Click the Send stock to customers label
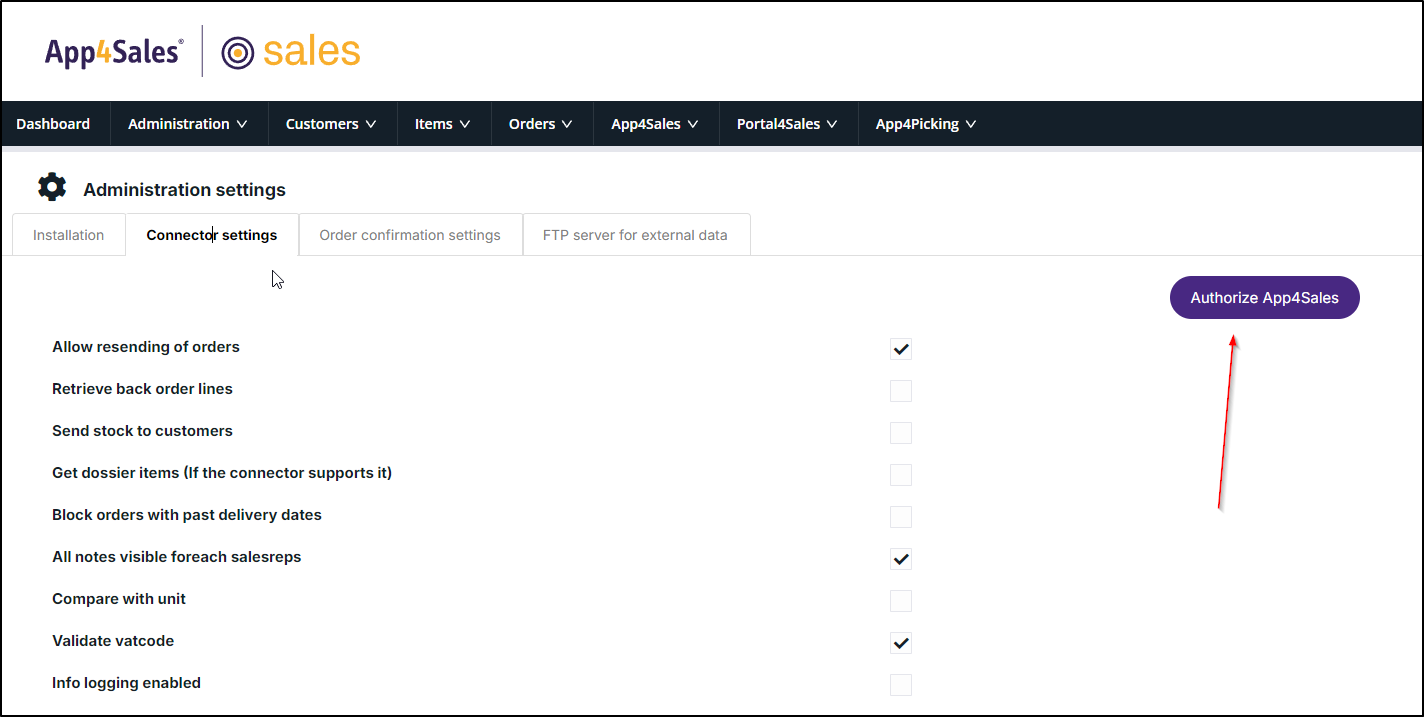 142,431
